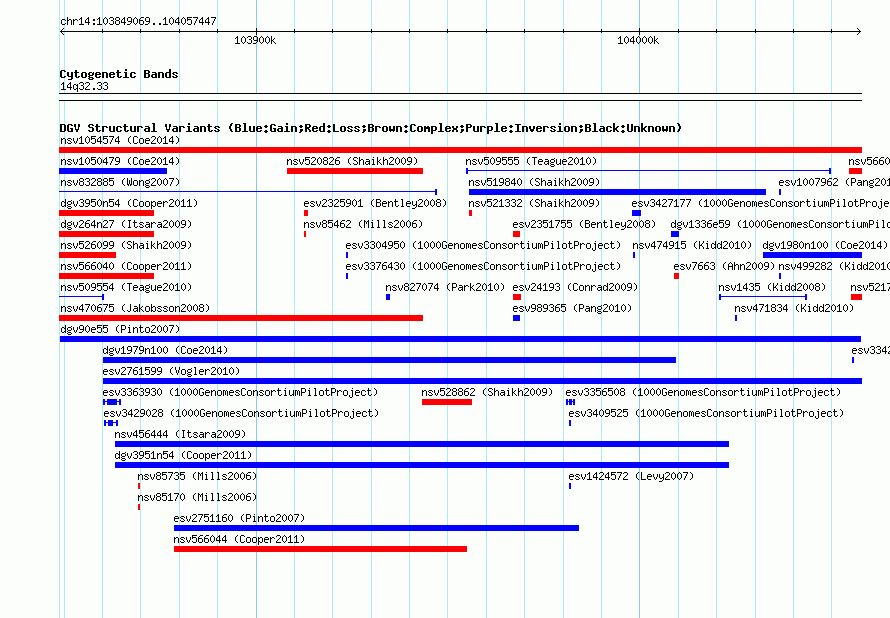Select esv3376430 variant label
The image size is (890, 618).
[483, 266]
